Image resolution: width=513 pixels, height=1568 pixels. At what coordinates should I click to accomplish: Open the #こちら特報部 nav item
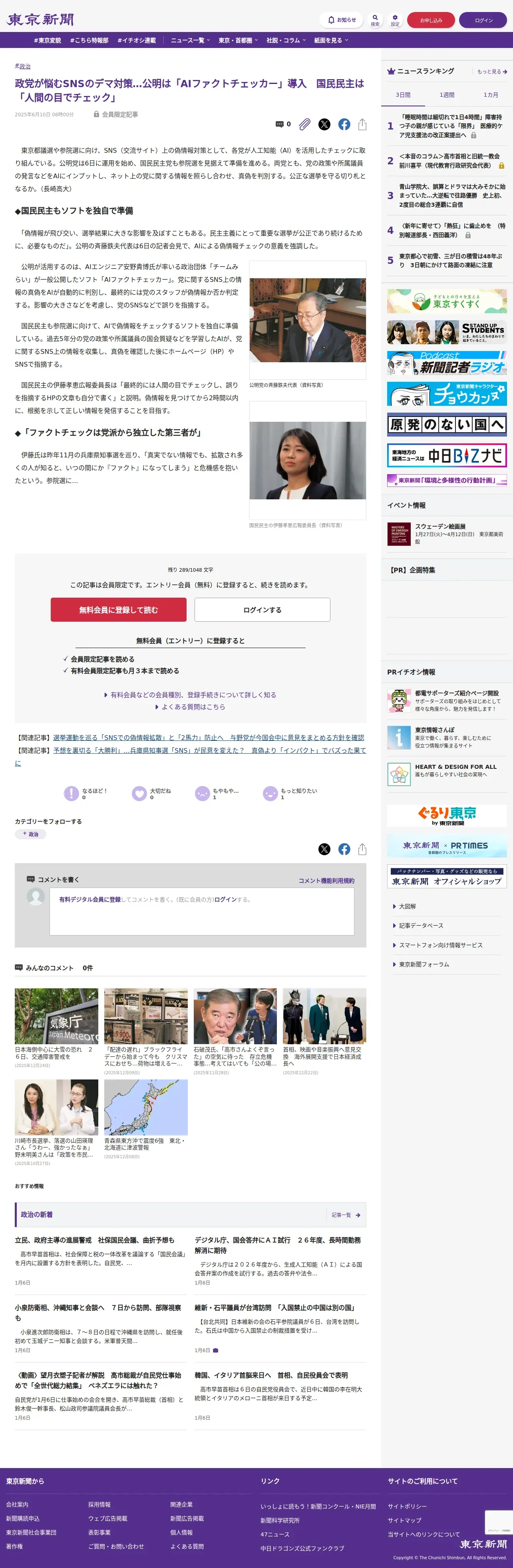click(89, 40)
